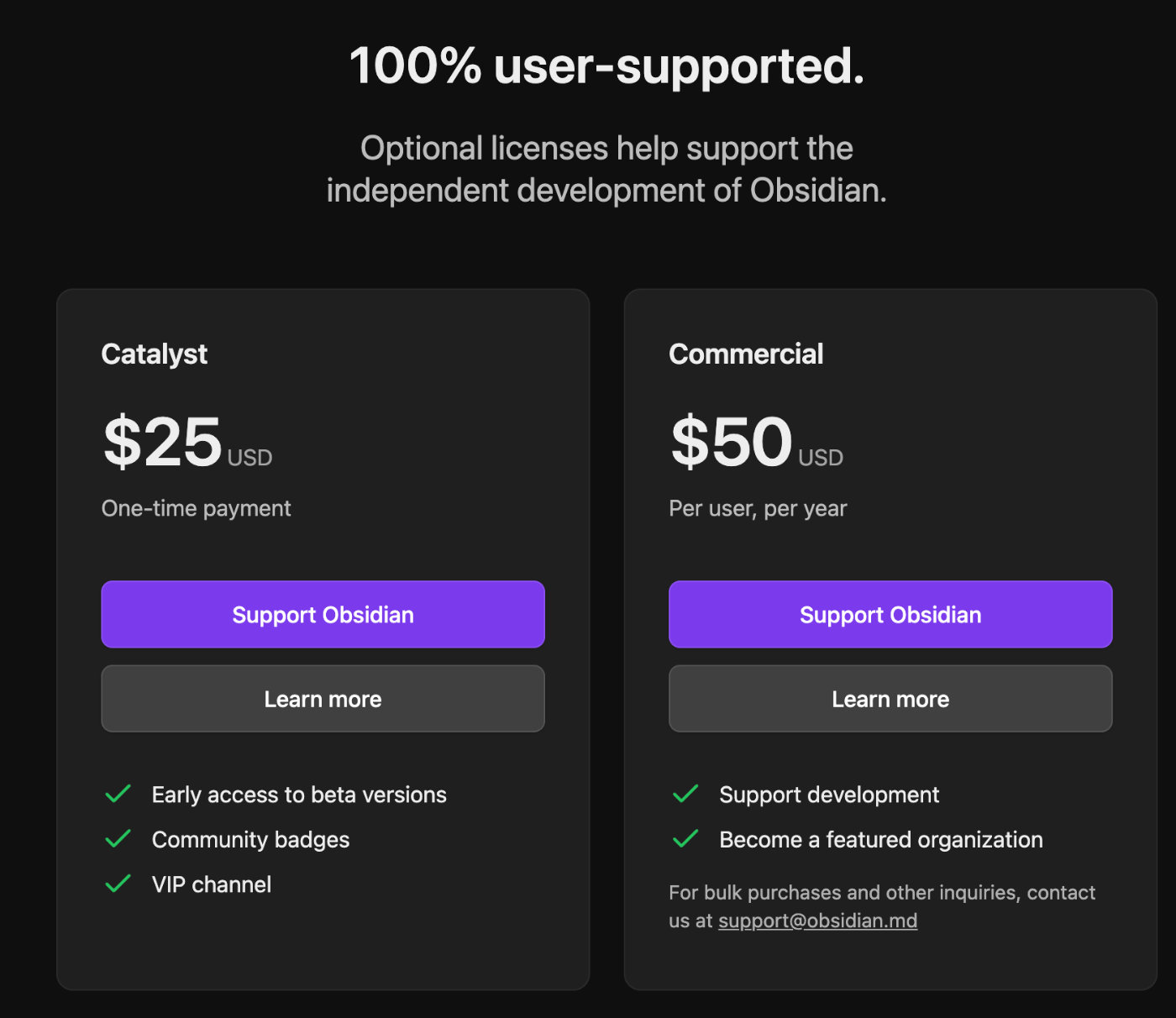The width and height of the screenshot is (1176, 1018).
Task: Click the green checkmark beside Early access
Action: tap(118, 794)
